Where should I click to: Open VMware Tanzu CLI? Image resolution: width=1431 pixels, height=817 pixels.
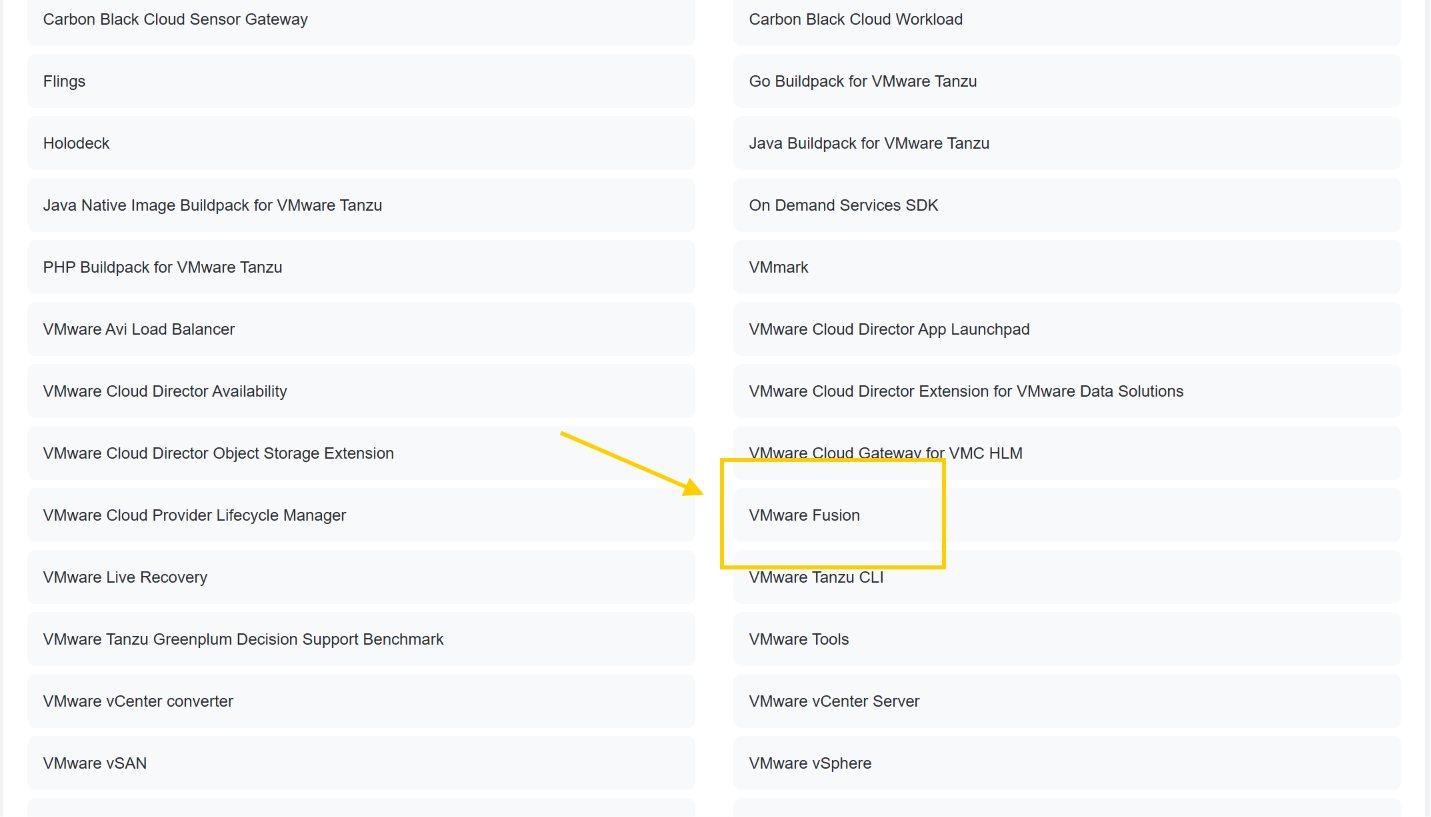1067,577
